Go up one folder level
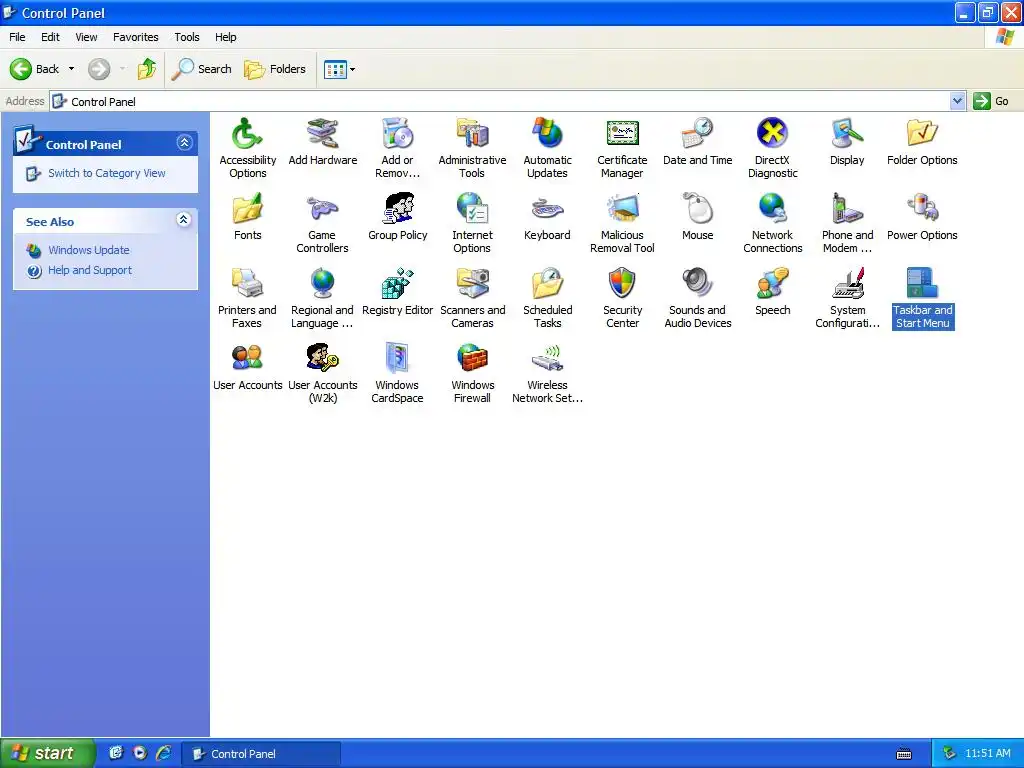This screenshot has width=1024, height=768. 147,69
